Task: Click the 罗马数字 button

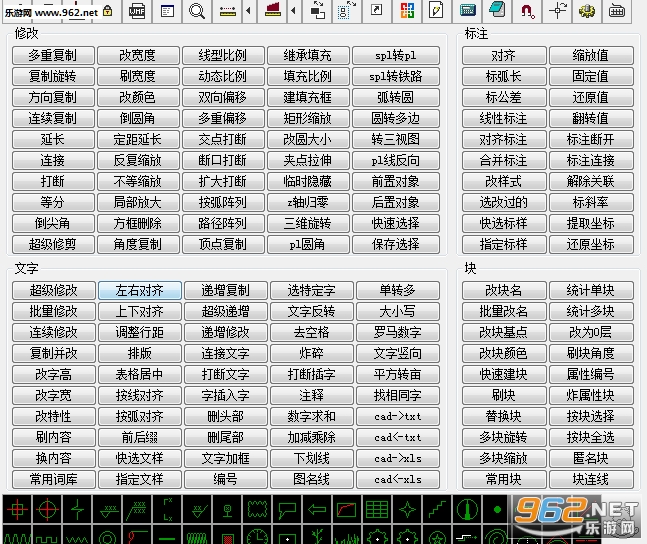Action: click(398, 333)
